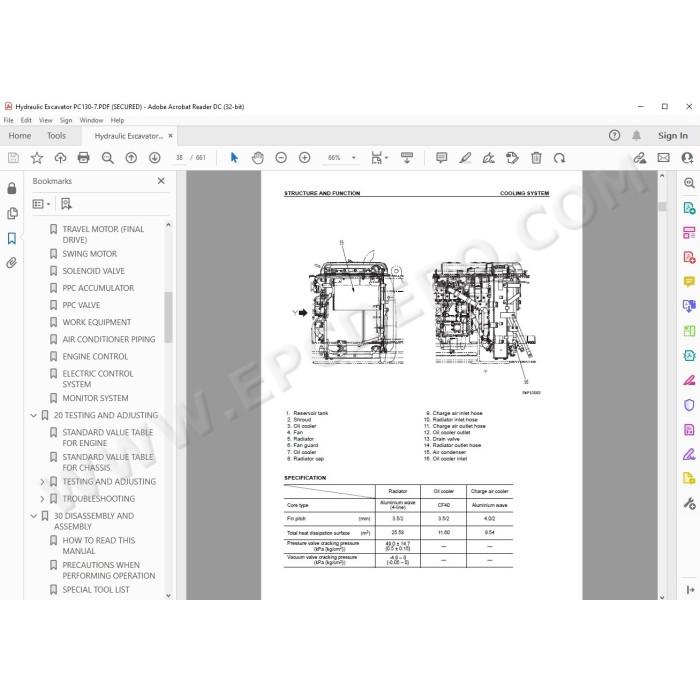This screenshot has width=700, height=700.
Task: Open the Sign menu
Action: [66, 120]
